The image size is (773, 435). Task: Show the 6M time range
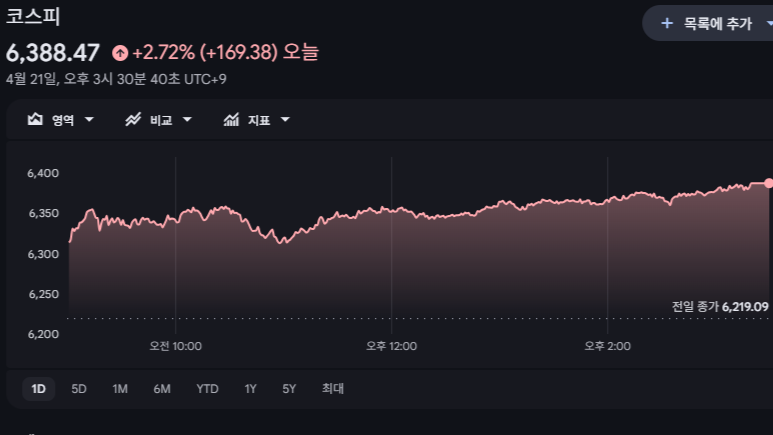pyautogui.click(x=162, y=389)
